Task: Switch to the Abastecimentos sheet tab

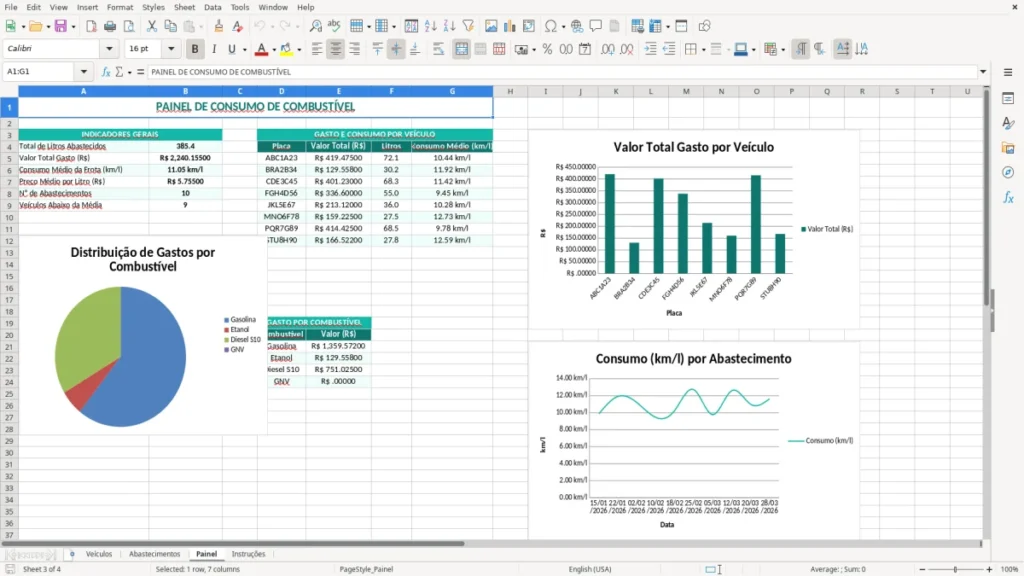Action: (x=154, y=554)
